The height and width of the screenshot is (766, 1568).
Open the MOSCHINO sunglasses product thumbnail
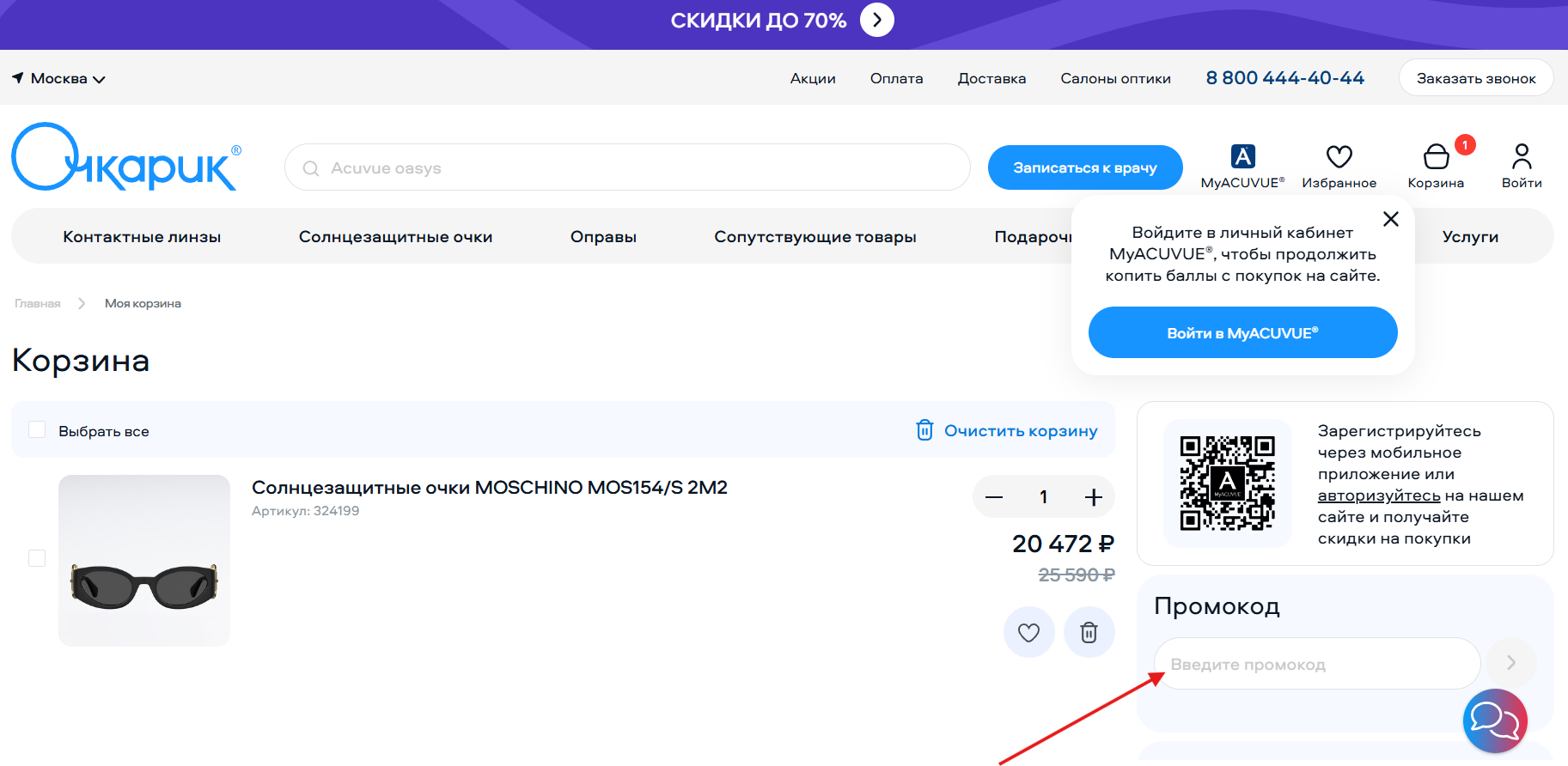click(x=144, y=561)
